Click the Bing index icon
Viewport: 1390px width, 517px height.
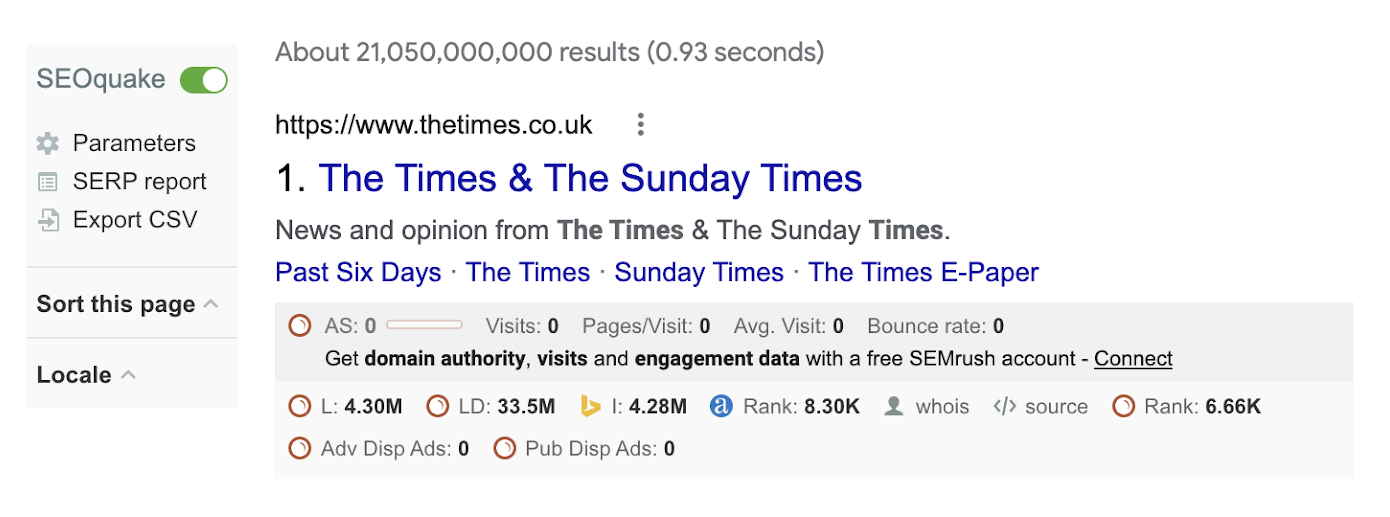point(591,406)
